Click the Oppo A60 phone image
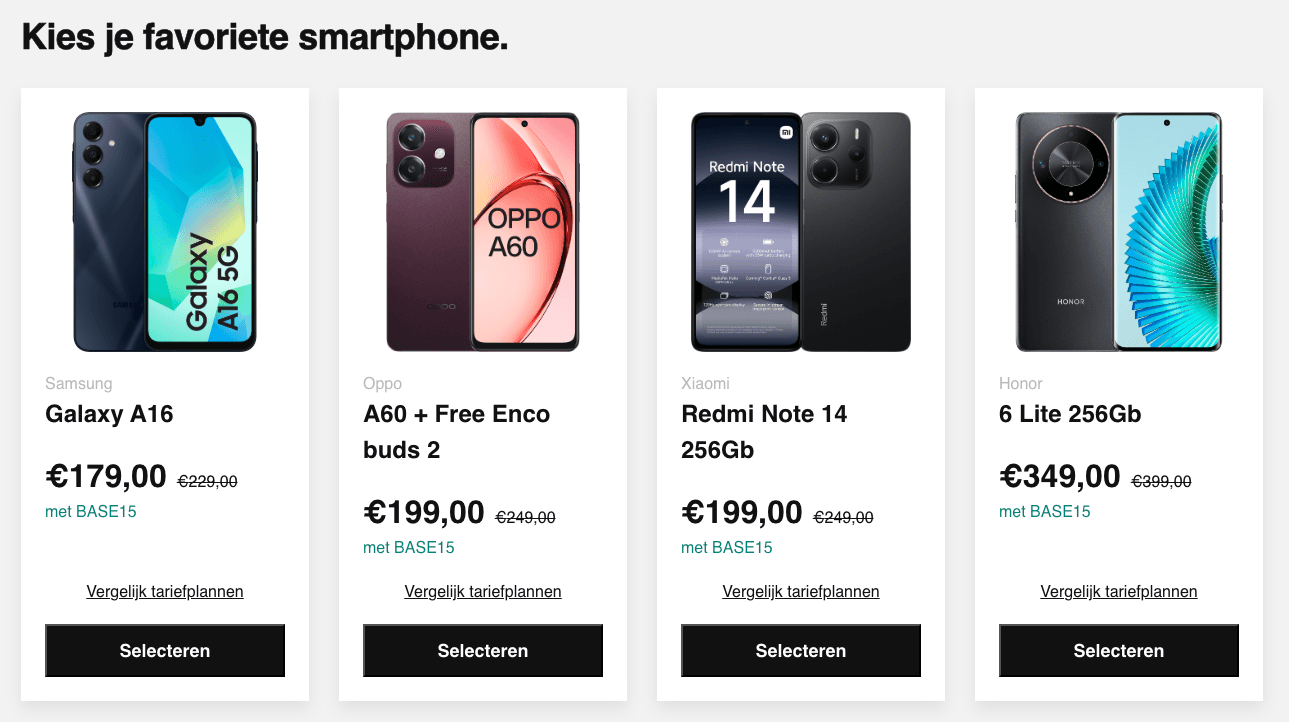Screen dimensions: 1289x722 coord(483,232)
